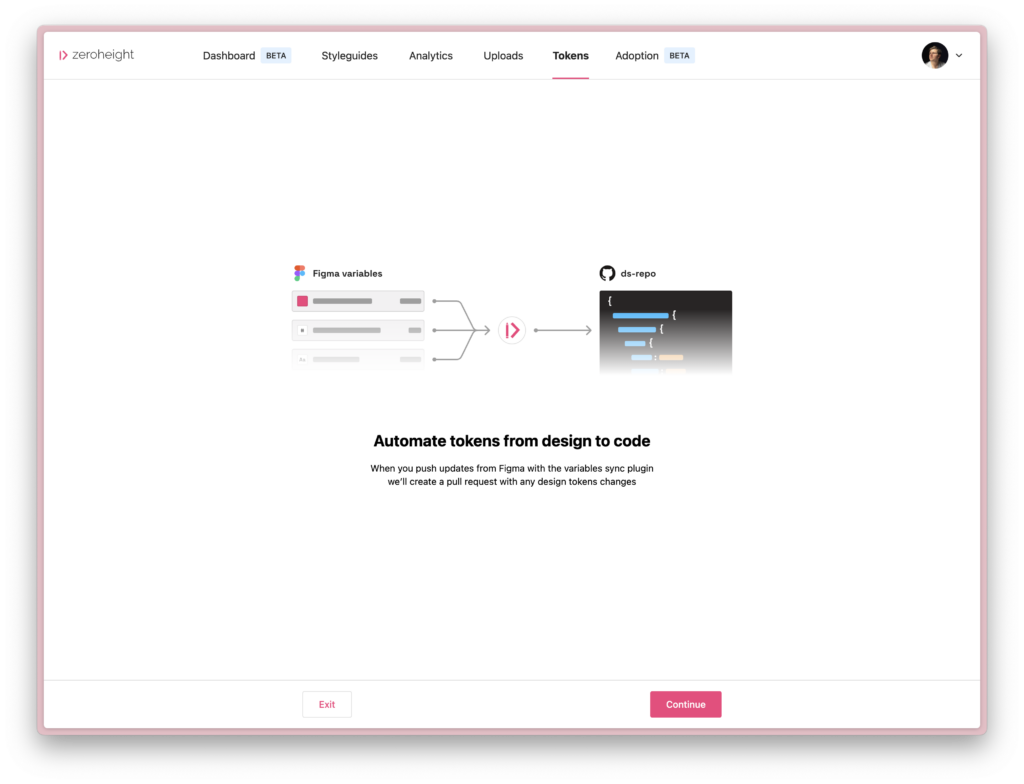Screen dimensions: 1024x784
Task: Switch to the Styleguides tab
Action: (x=349, y=56)
